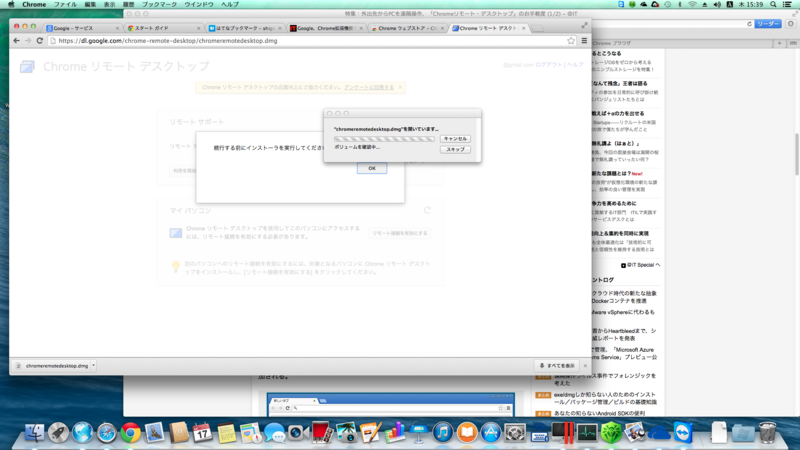
Task: Click the dmg verification progress bar
Action: [384, 139]
